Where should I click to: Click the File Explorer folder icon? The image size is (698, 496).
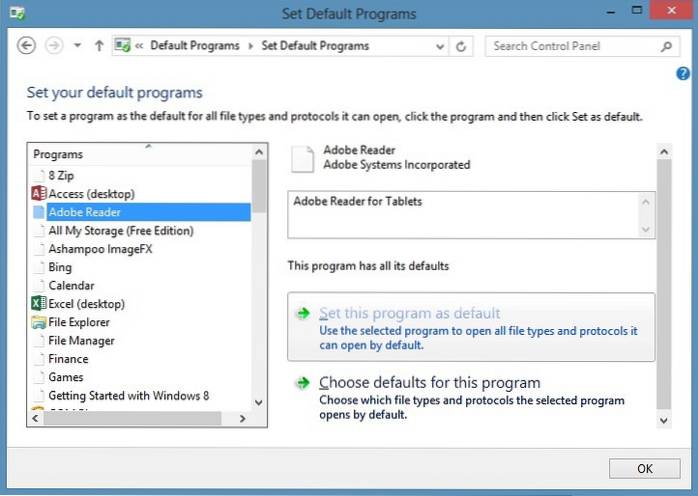pos(39,322)
